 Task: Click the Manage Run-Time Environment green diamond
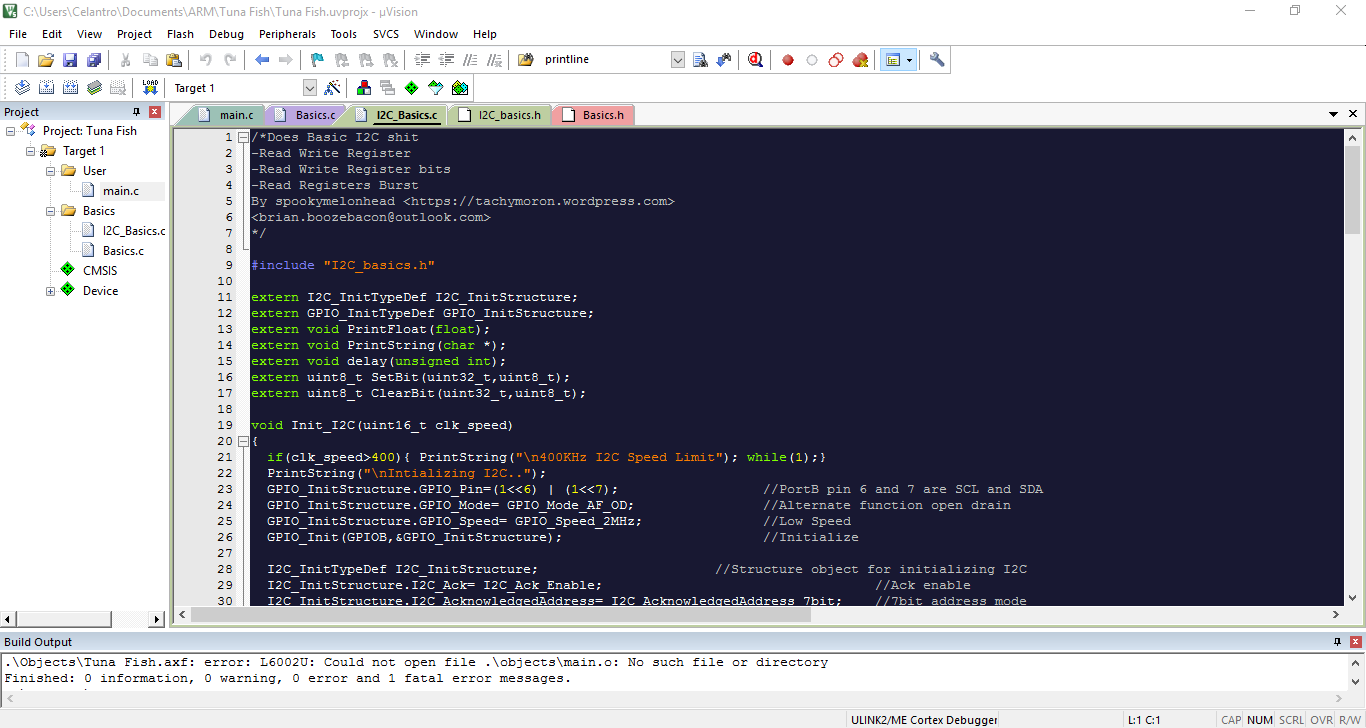click(411, 88)
